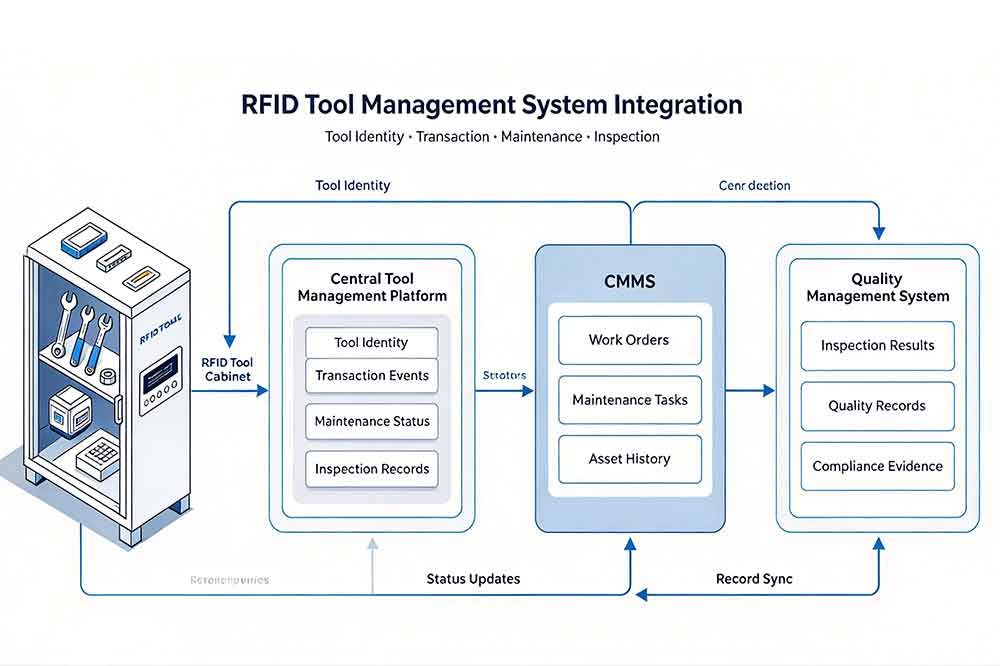
Task: Click the Asset History box in CMMS
Action: [629, 459]
